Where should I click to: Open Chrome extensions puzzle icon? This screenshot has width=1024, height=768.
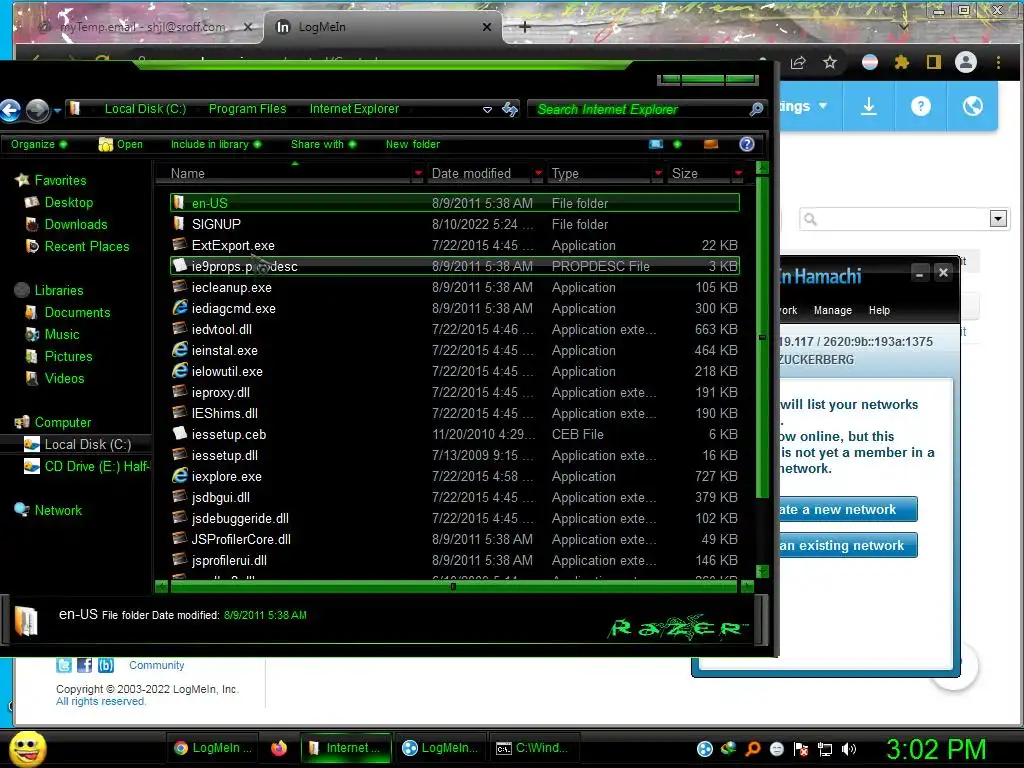point(902,63)
